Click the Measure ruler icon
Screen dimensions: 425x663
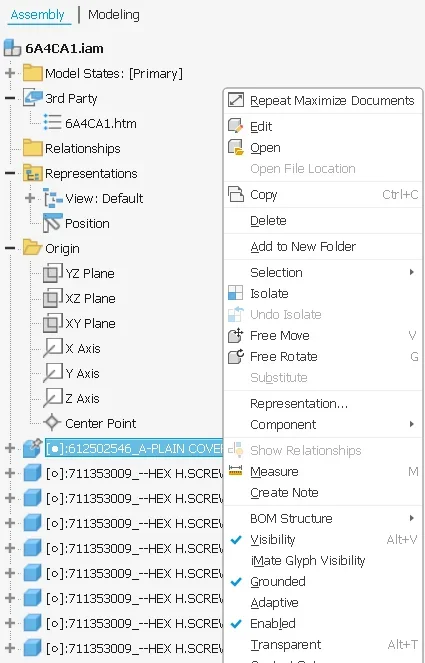236,471
